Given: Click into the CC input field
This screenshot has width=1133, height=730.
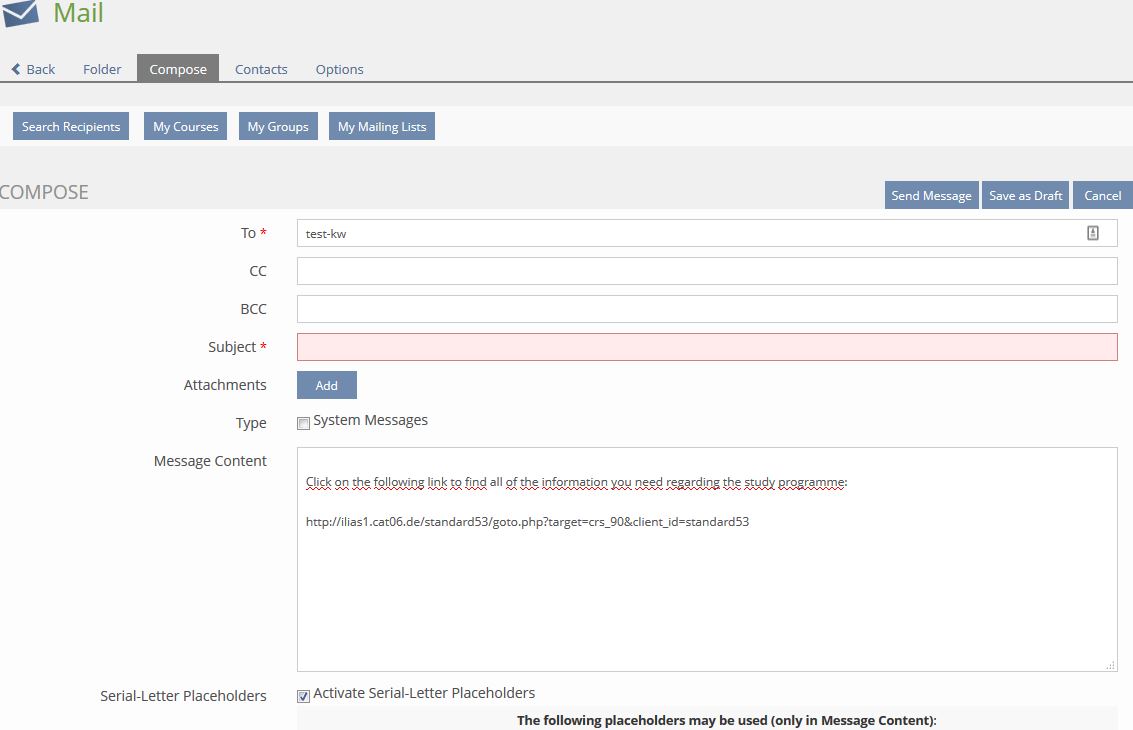Looking at the screenshot, I should [706, 271].
